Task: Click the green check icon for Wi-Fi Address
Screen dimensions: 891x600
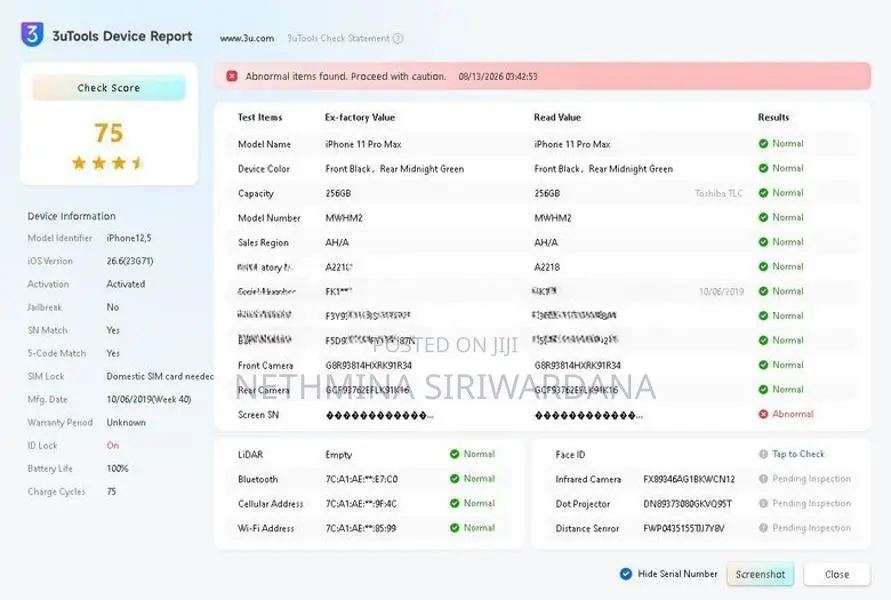Action: [454, 528]
